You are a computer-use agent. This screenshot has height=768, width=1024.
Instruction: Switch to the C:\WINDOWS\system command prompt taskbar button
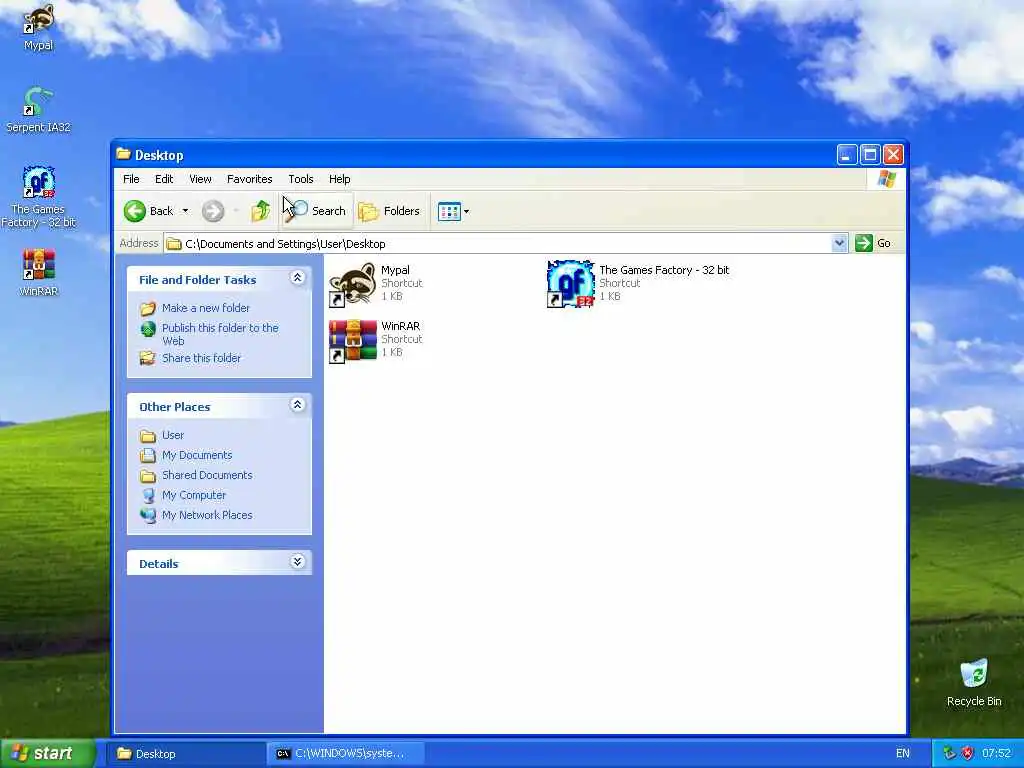click(346, 754)
